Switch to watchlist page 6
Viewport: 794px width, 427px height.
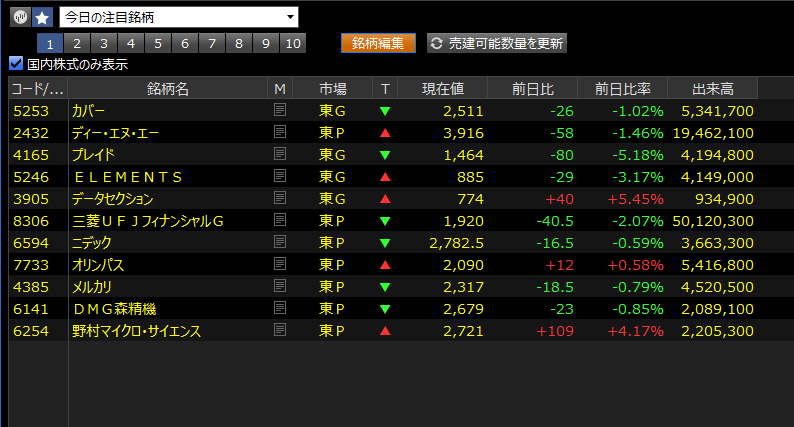(185, 44)
